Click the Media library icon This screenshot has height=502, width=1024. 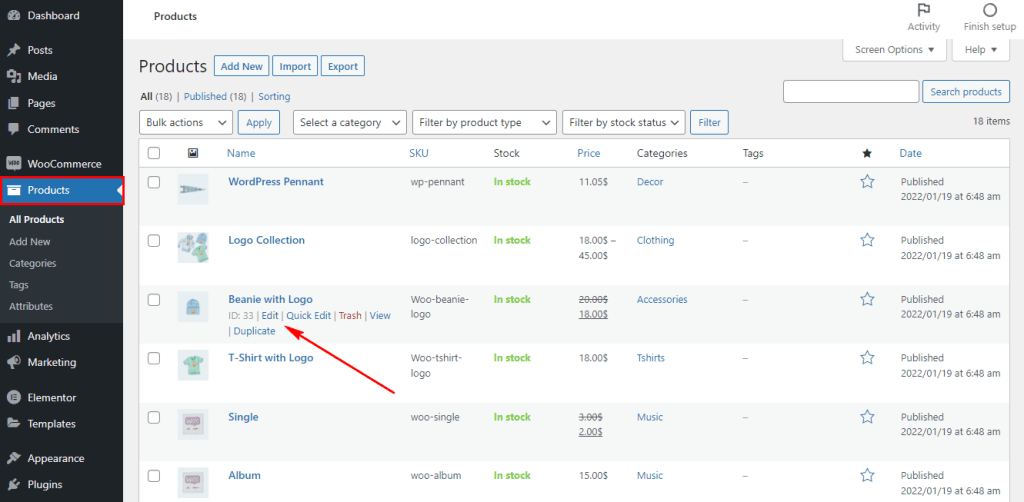(13, 76)
